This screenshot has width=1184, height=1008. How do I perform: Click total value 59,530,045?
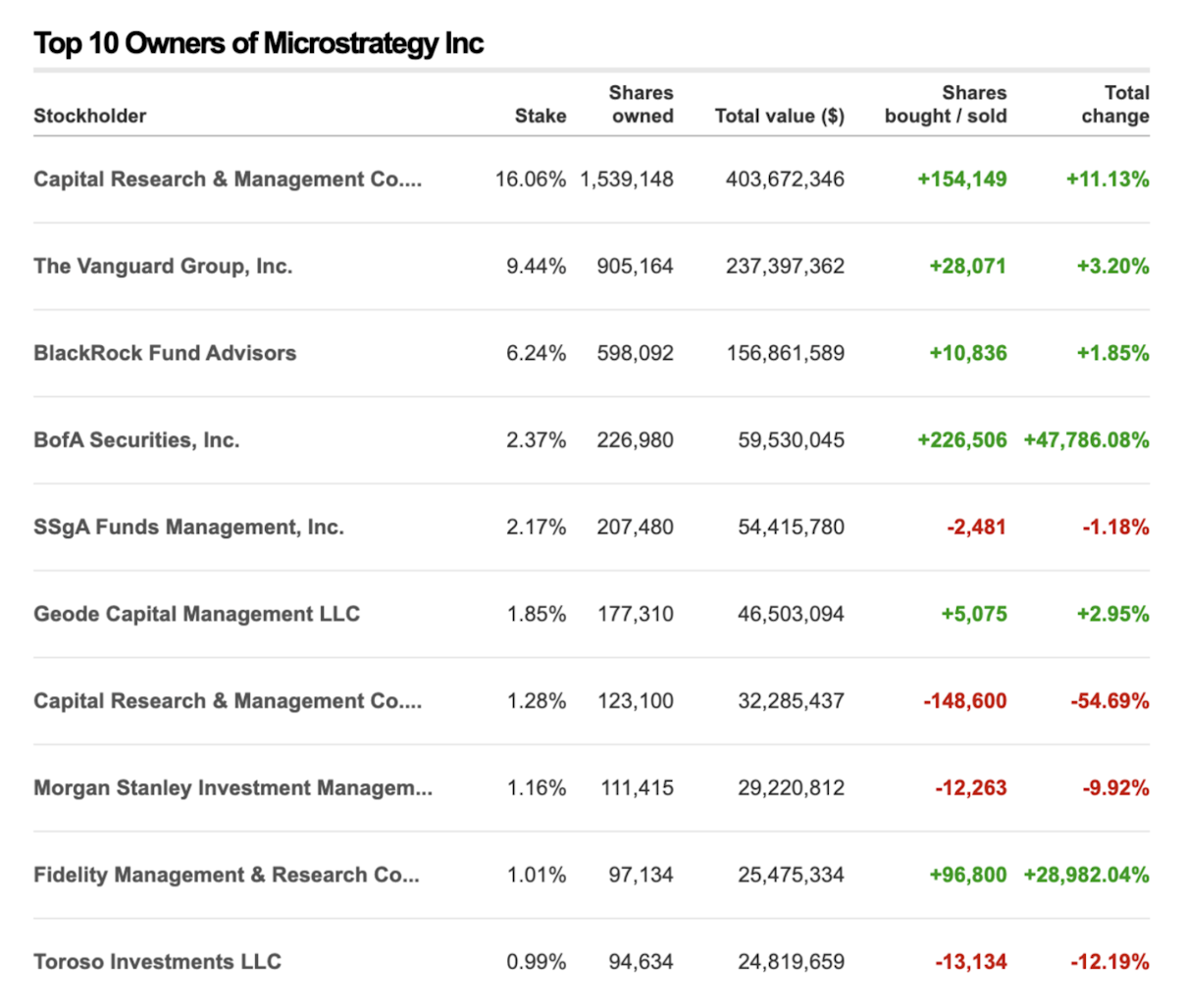[x=791, y=440]
